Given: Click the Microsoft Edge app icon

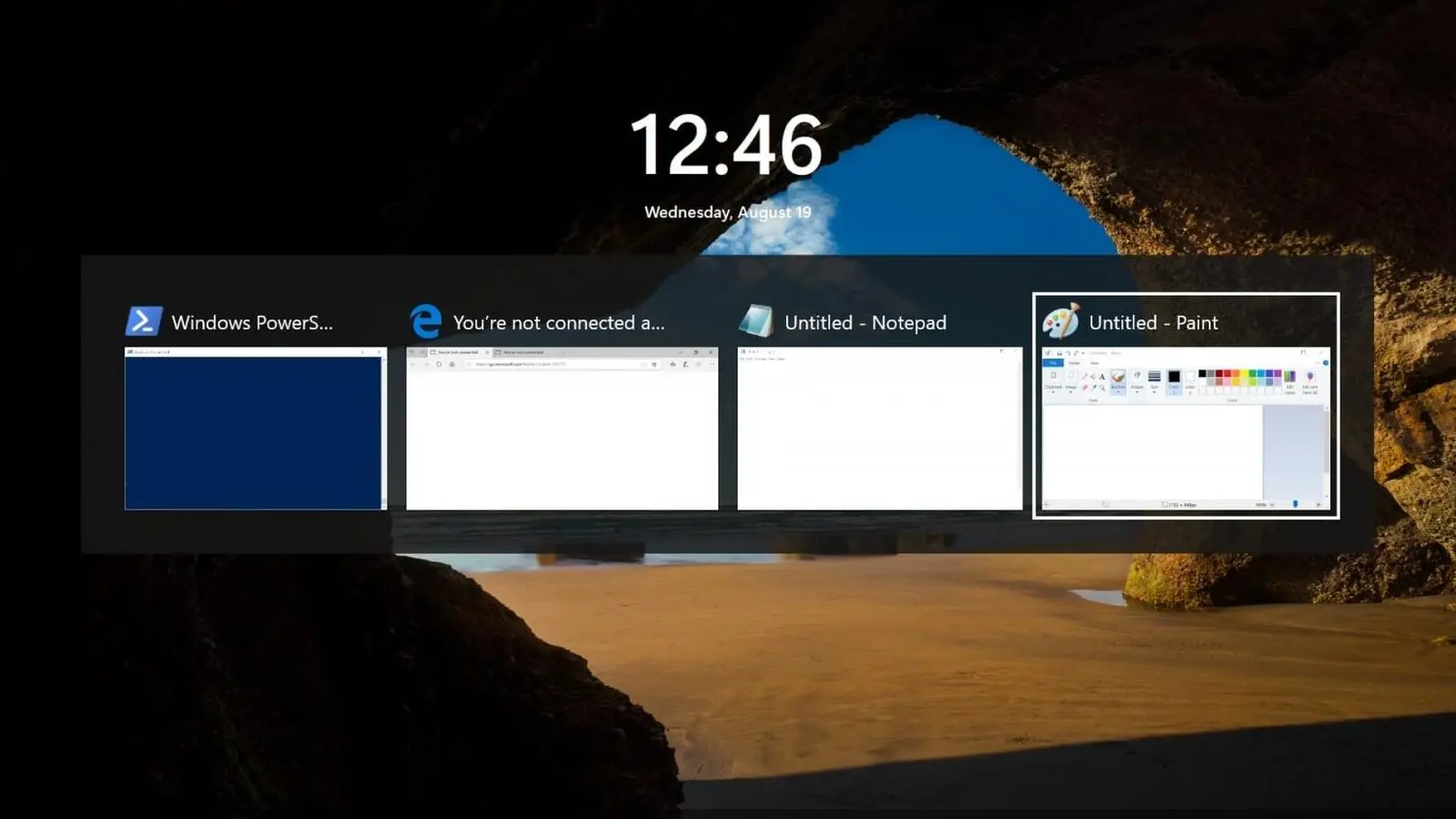Looking at the screenshot, I should pyautogui.click(x=426, y=322).
